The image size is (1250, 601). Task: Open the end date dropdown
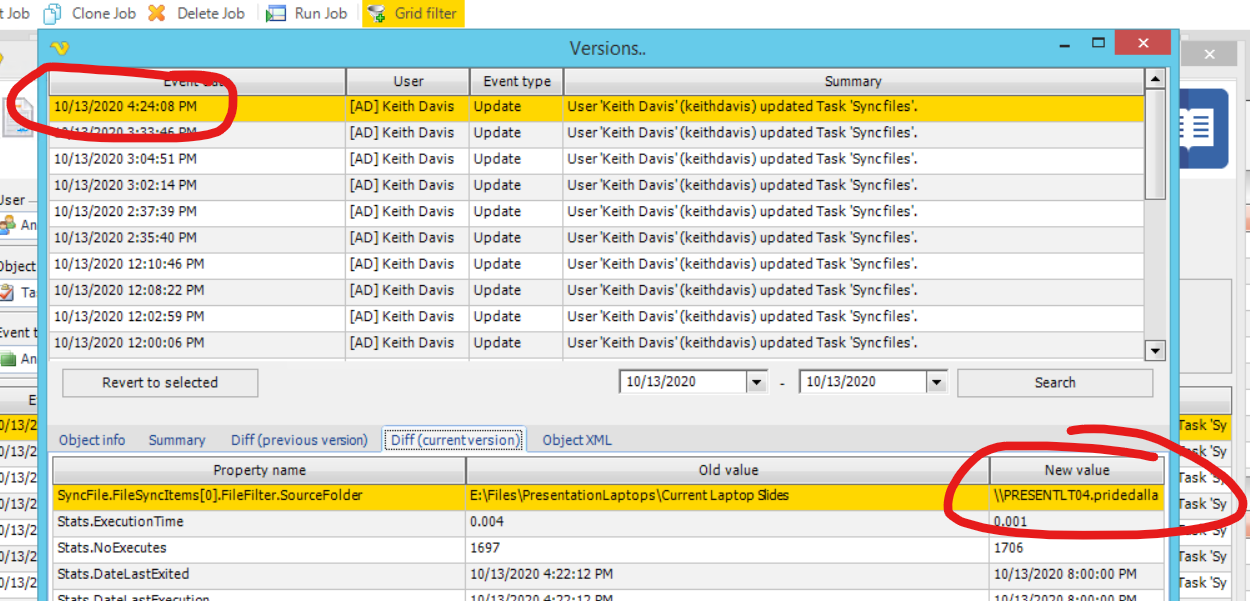[x=936, y=382]
